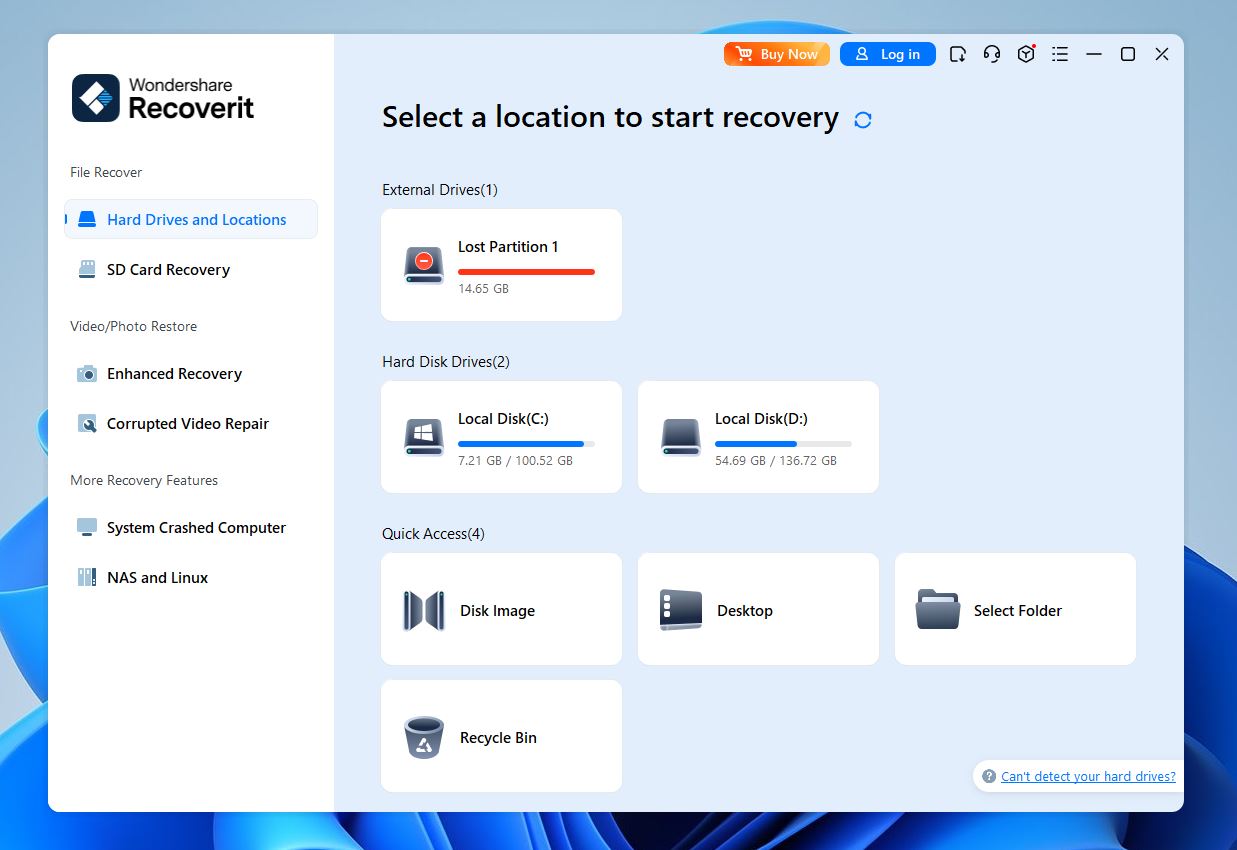Screen dimensions: 1237x850
Task: Click the cube icon with red dot
Action: 1026,54
